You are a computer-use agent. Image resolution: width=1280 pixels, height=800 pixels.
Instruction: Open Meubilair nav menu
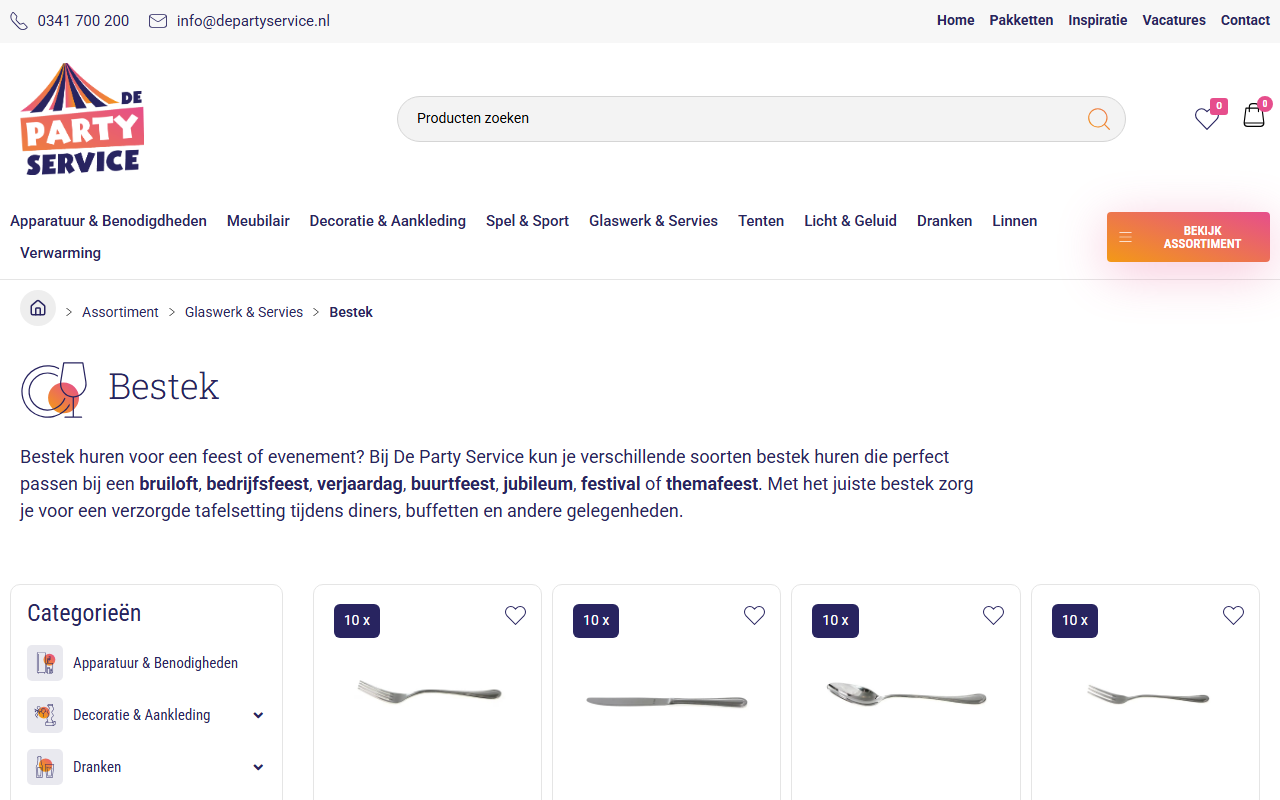point(258,221)
